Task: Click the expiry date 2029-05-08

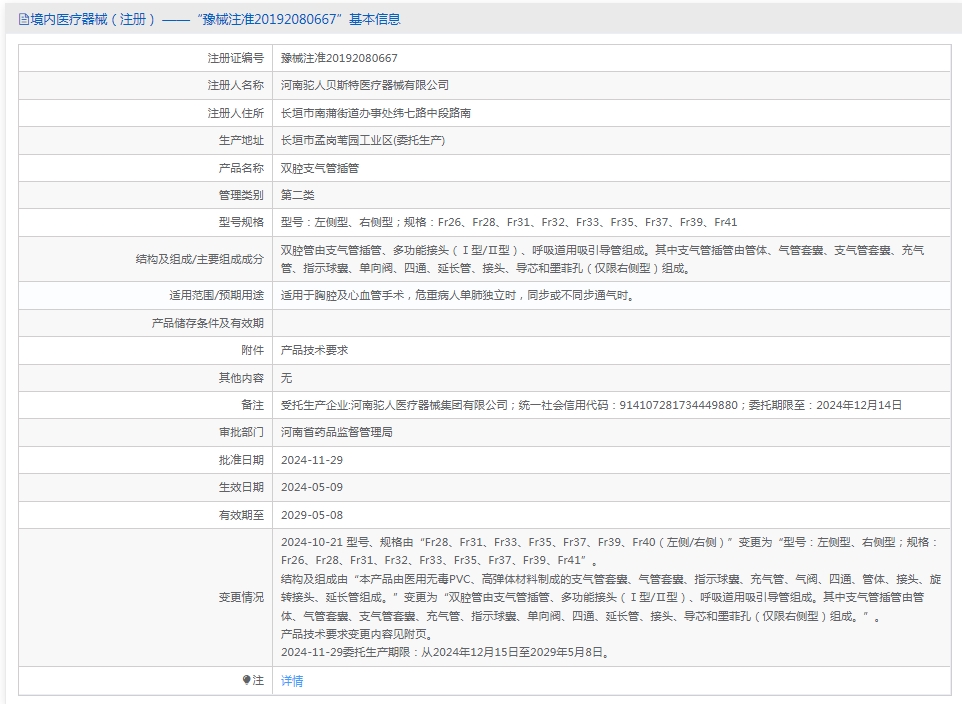Action: [x=312, y=515]
